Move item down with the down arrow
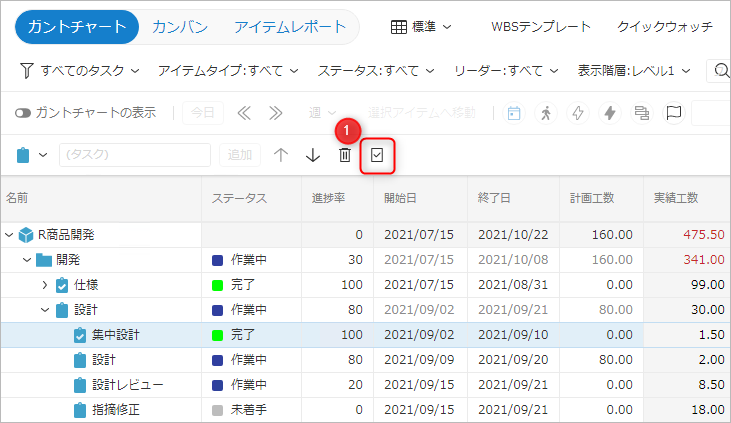Image resolution: width=731 pixels, height=423 pixels. [x=313, y=155]
